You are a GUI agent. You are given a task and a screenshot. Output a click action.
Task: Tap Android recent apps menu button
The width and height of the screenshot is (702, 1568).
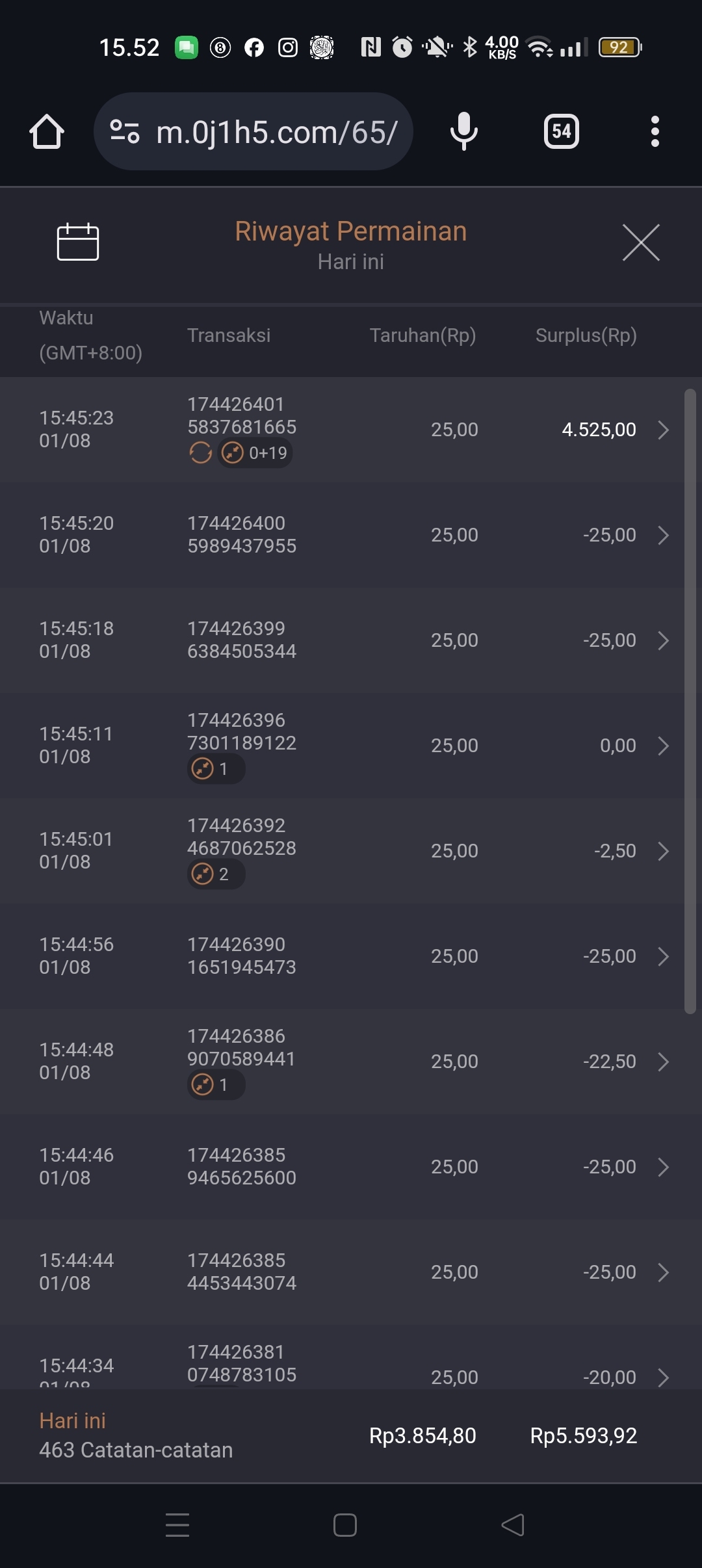(x=177, y=1524)
